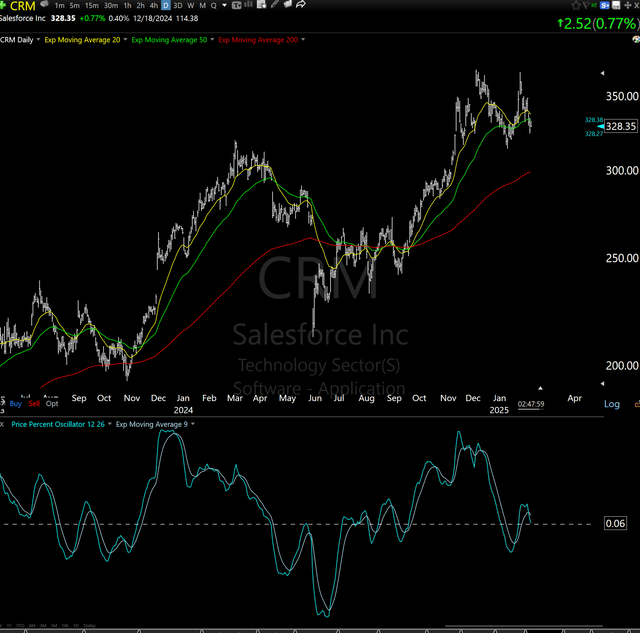Click the Tc chart template icon
The width and height of the screenshot is (640, 633).
pos(236,5)
